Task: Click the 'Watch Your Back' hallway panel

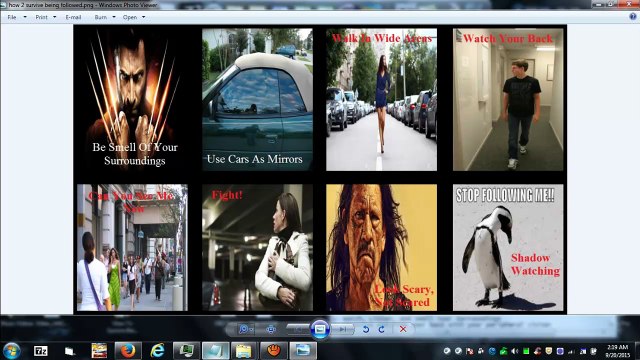Action: [x=508, y=99]
